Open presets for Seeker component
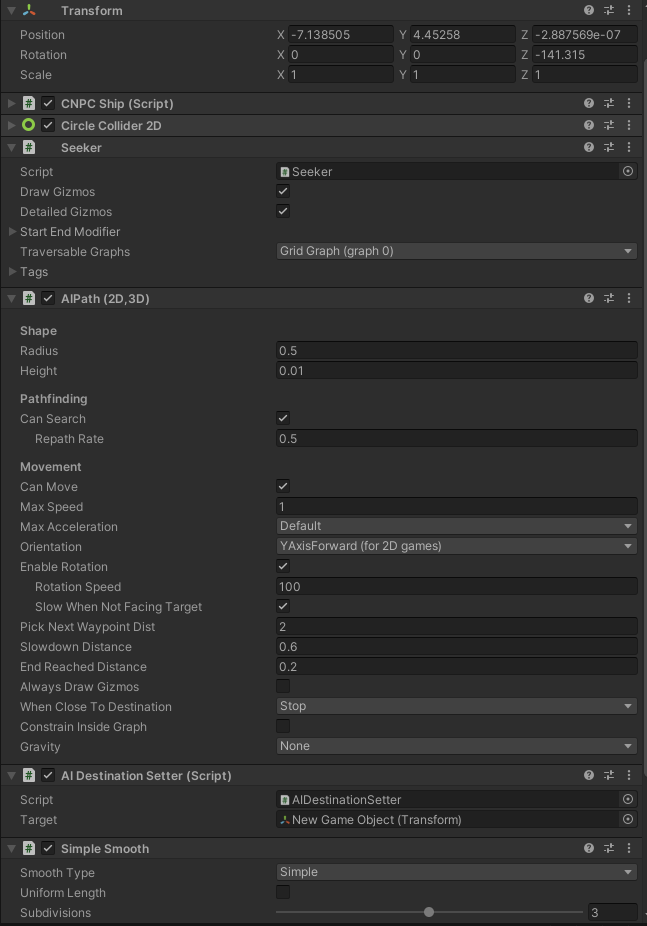This screenshot has width=647, height=926. pos(609,147)
